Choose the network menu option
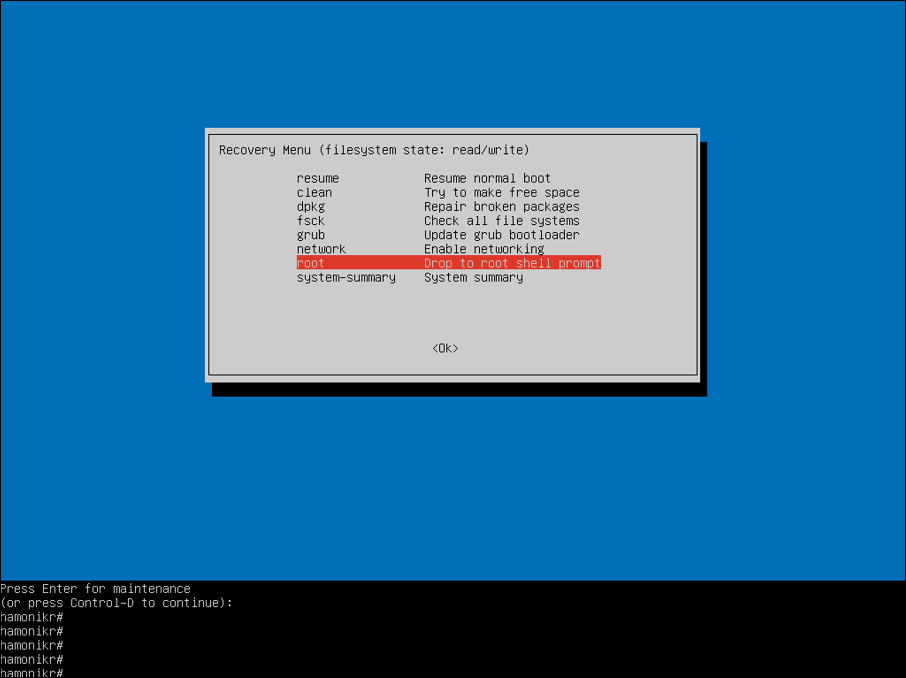This screenshot has height=678, width=906. 321,249
